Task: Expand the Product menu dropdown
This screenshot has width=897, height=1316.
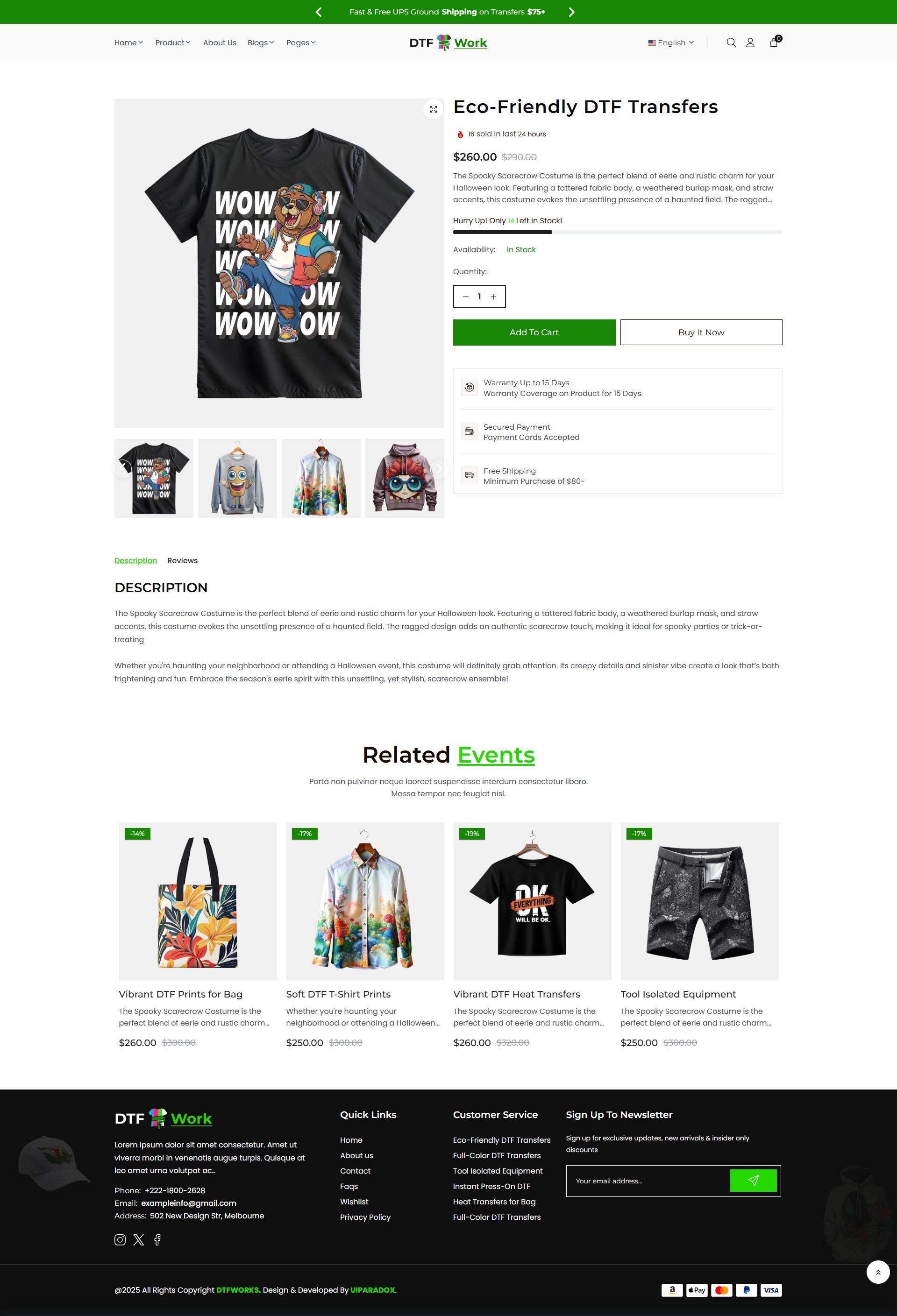Action: coord(173,42)
